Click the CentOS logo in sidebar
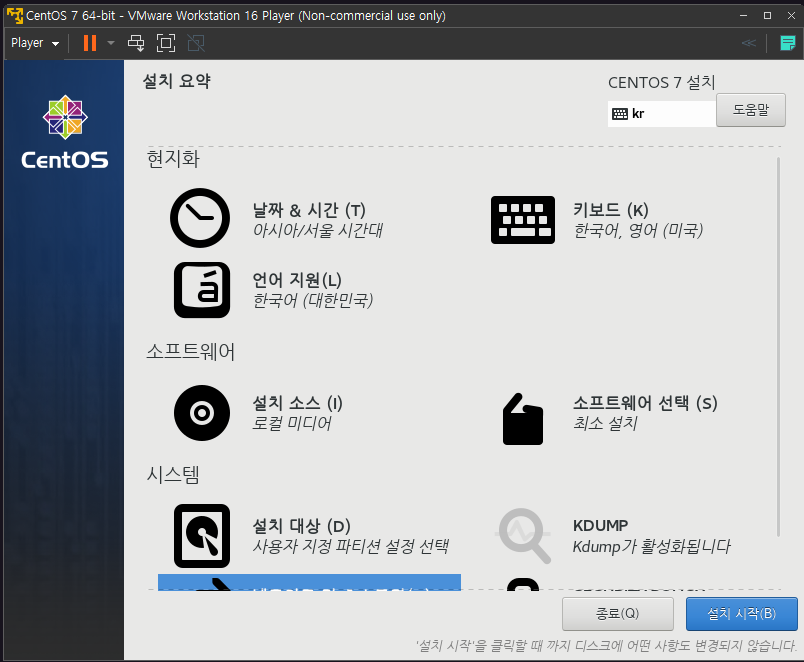804x662 pixels. coord(65,132)
